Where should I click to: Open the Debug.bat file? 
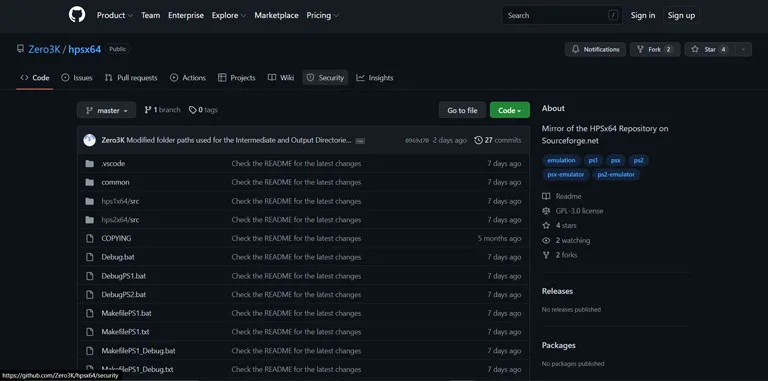pyautogui.click(x=118, y=257)
